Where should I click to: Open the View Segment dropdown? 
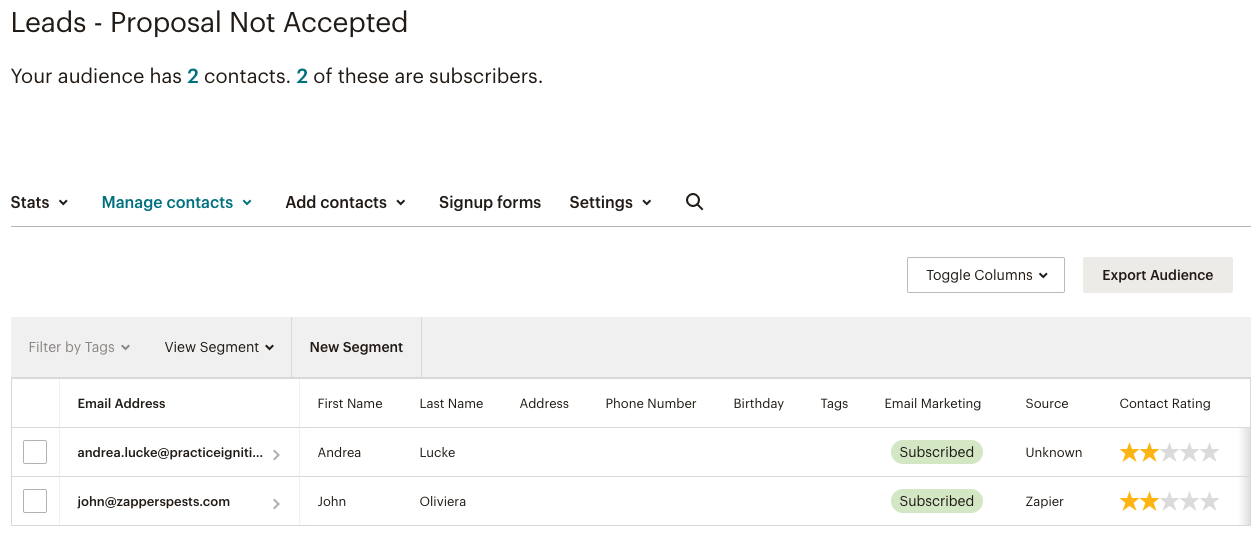[219, 347]
